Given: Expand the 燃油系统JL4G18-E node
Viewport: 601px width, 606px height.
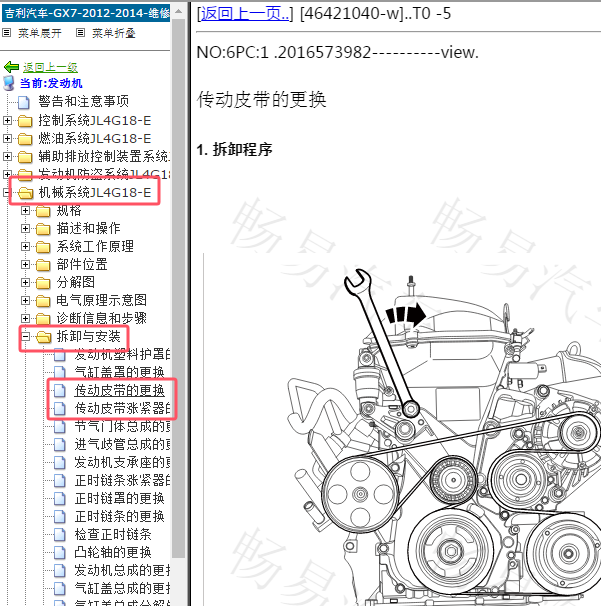Looking at the screenshot, I should pos(7,138).
